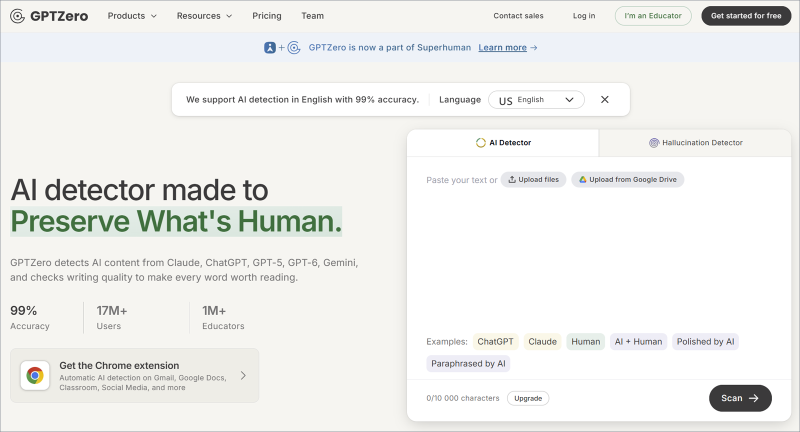Choose Upload from Google Drive

pyautogui.click(x=628, y=180)
